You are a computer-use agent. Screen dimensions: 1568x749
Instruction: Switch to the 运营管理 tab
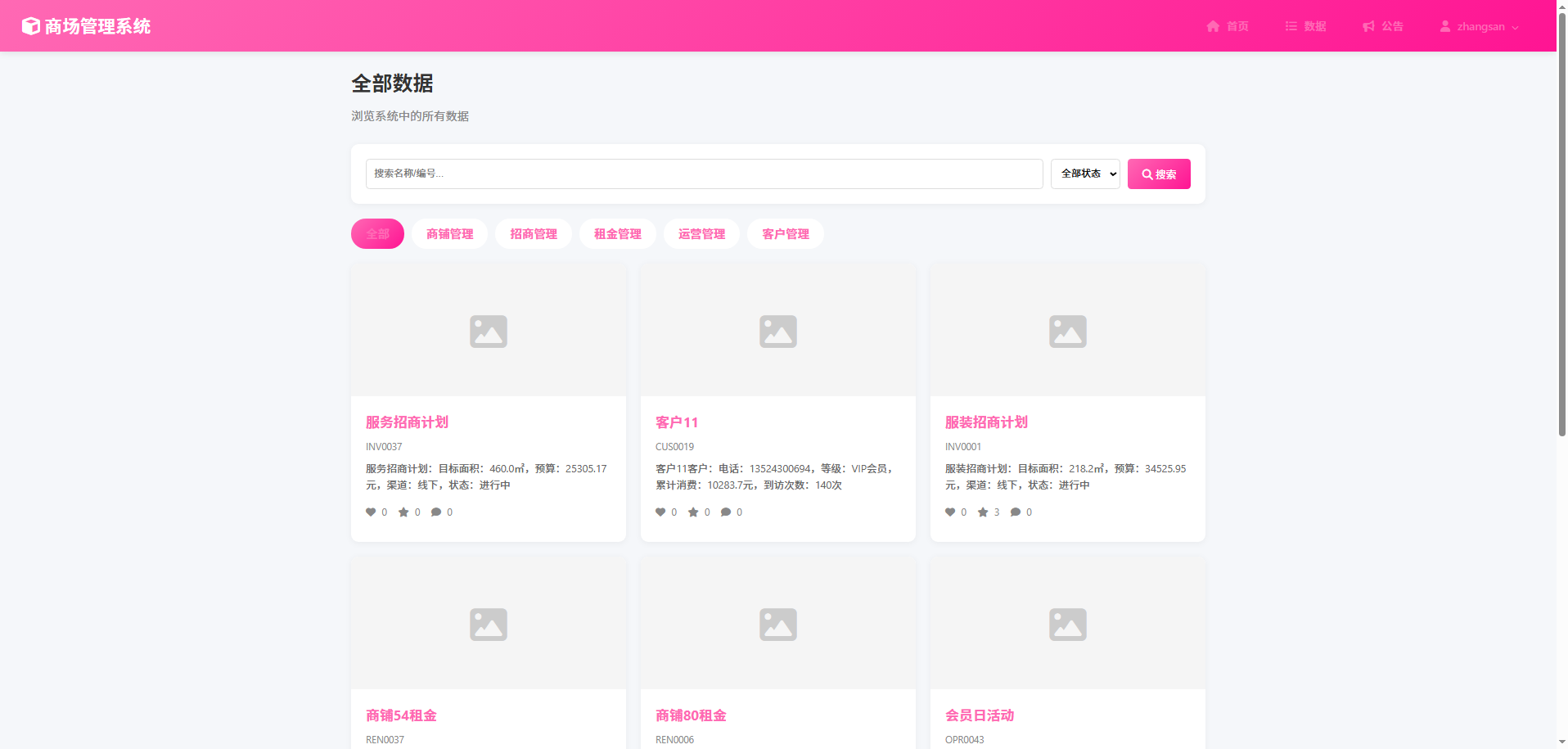pyautogui.click(x=701, y=234)
